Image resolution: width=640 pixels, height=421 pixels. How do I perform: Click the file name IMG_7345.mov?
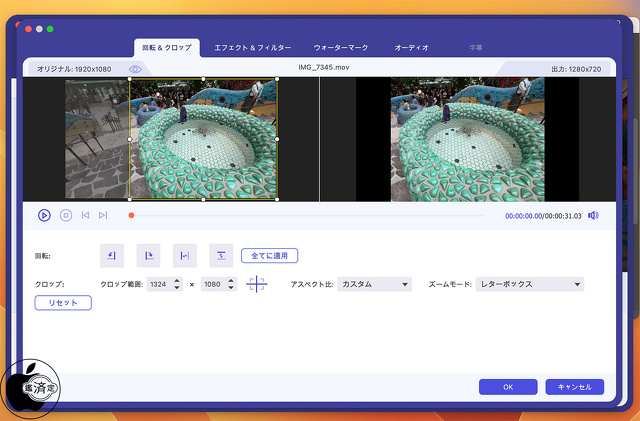[324, 67]
